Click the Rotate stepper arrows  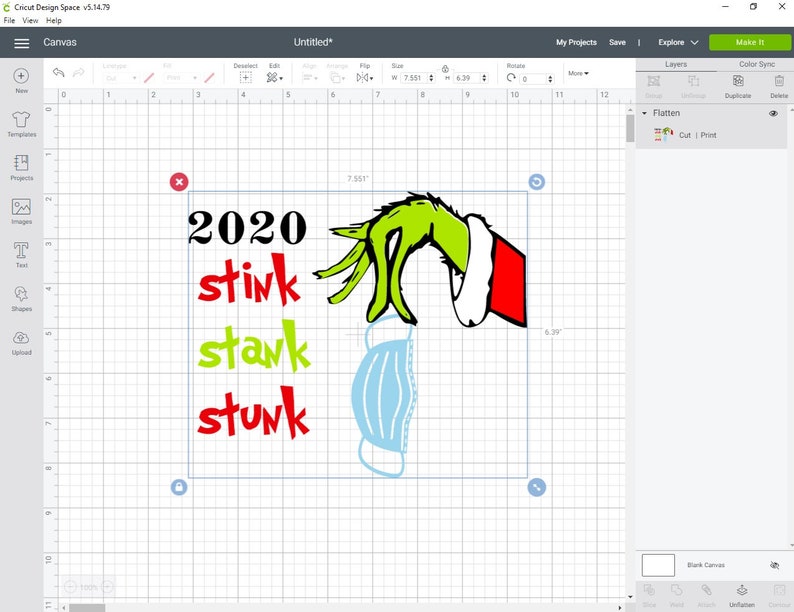(550, 79)
